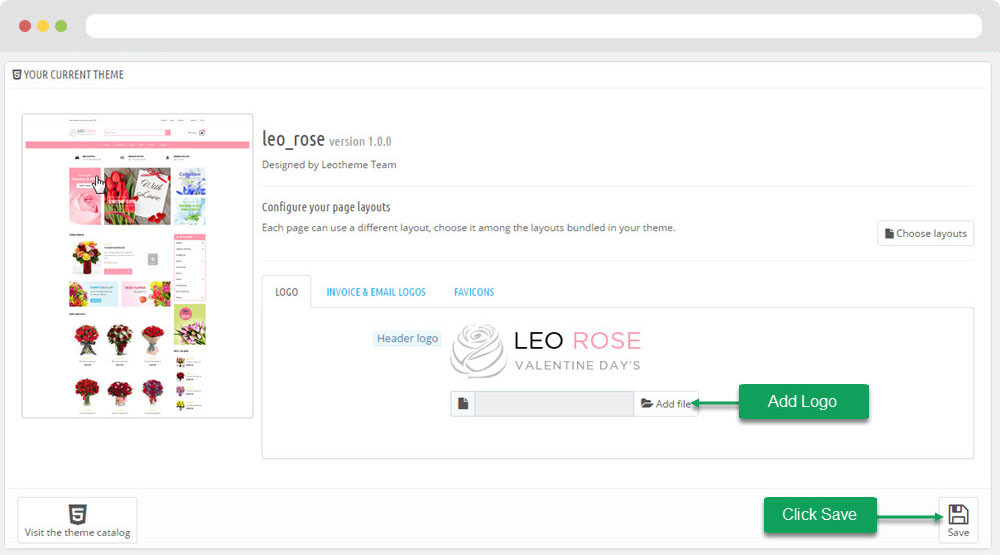Screen dimensions: 1000x555
Task: Click the page icon on Choose layouts
Action: (889, 233)
